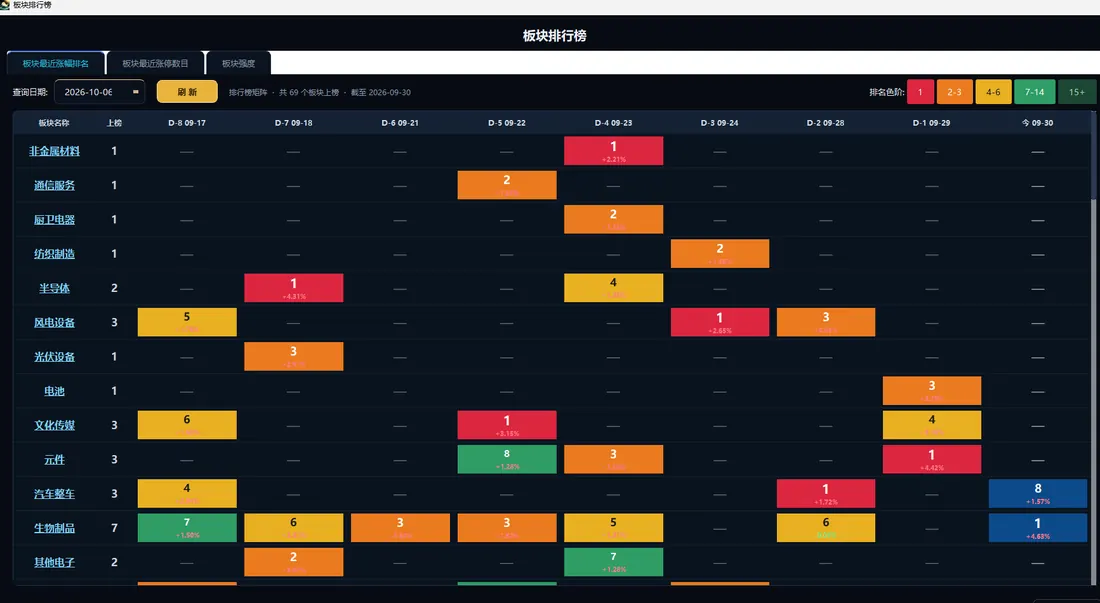Click 元件 green rank 8 cell on 09-22
The image size is (1100, 603).
tap(507, 459)
